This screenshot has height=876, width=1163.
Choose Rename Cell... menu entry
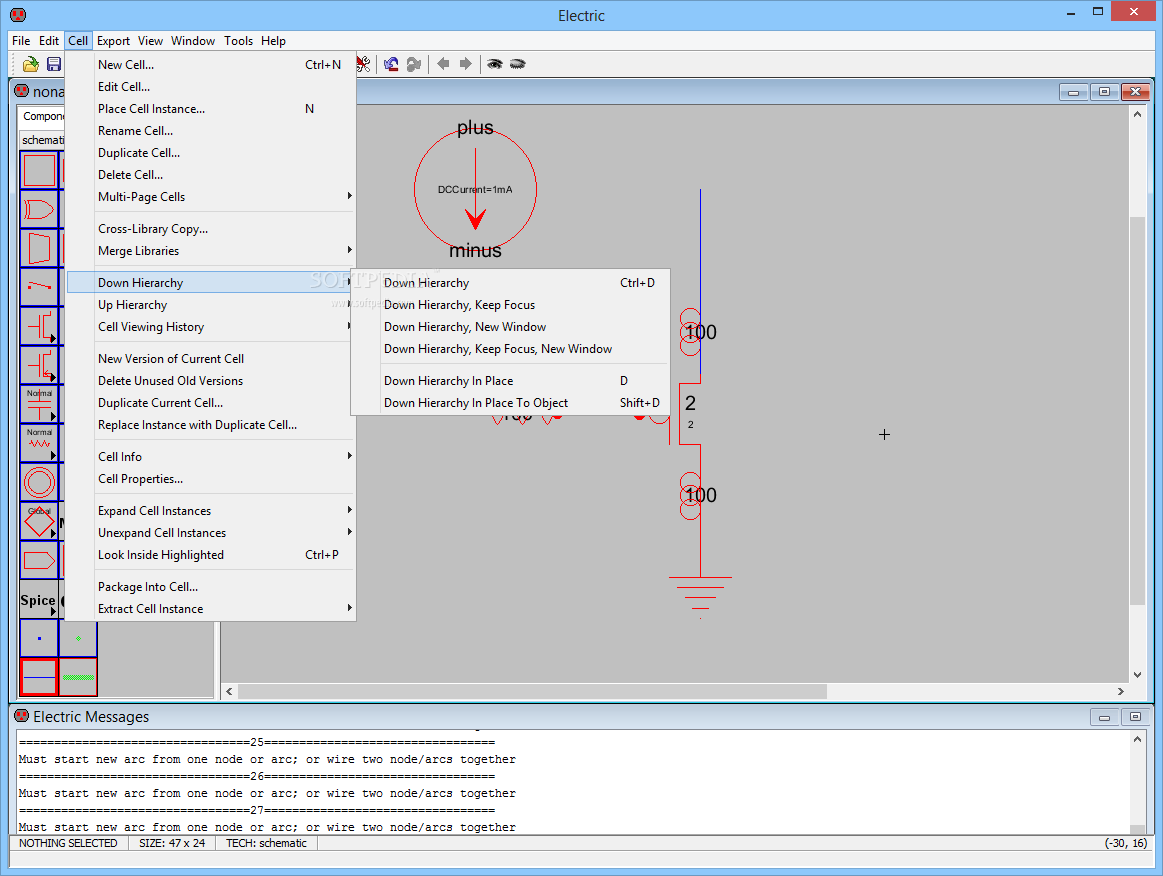pos(225,131)
